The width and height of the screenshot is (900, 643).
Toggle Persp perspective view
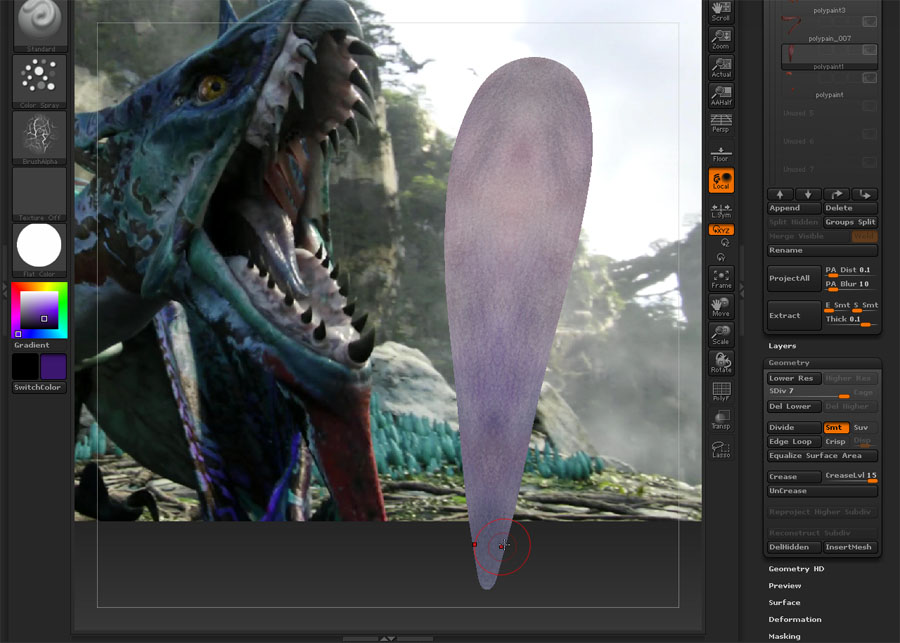(x=721, y=123)
